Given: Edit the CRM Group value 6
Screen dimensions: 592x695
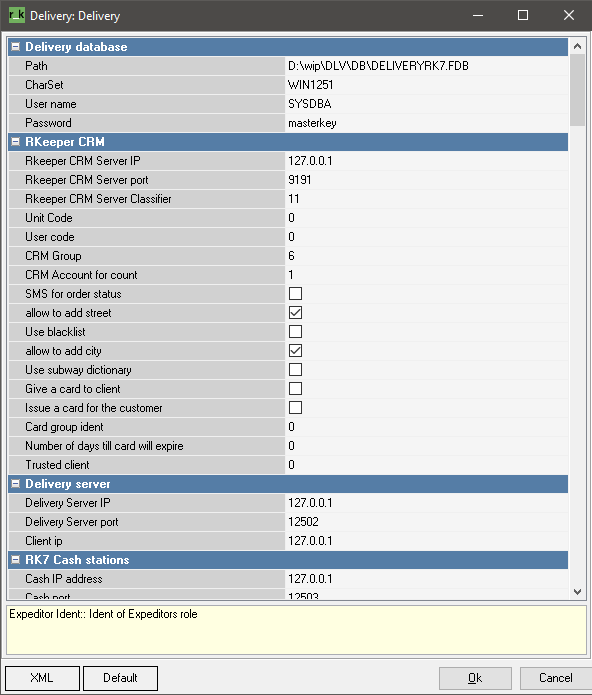Looking at the screenshot, I should pos(426,256).
